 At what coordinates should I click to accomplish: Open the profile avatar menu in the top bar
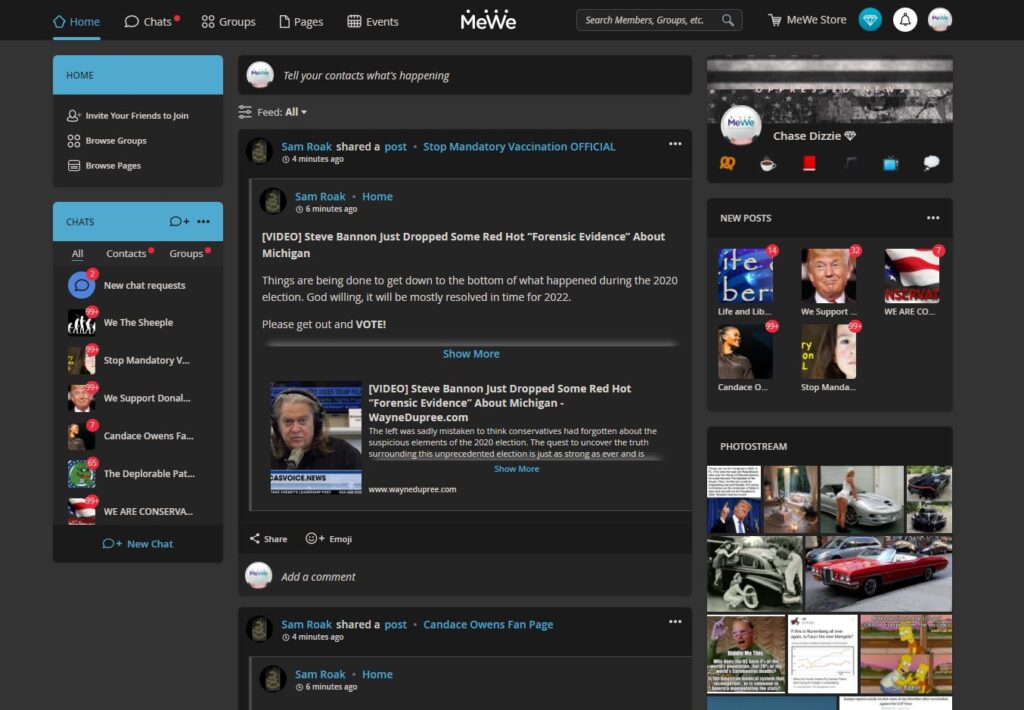pyautogui.click(x=940, y=20)
